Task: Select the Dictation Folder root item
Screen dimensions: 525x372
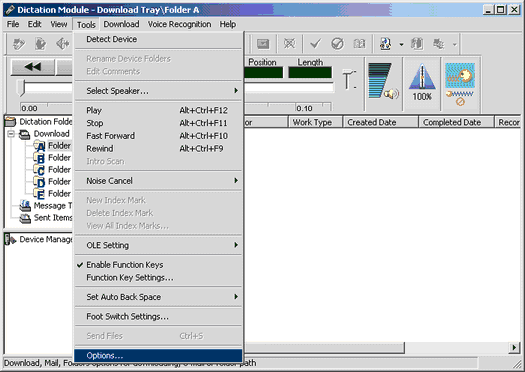Action: tap(39, 122)
